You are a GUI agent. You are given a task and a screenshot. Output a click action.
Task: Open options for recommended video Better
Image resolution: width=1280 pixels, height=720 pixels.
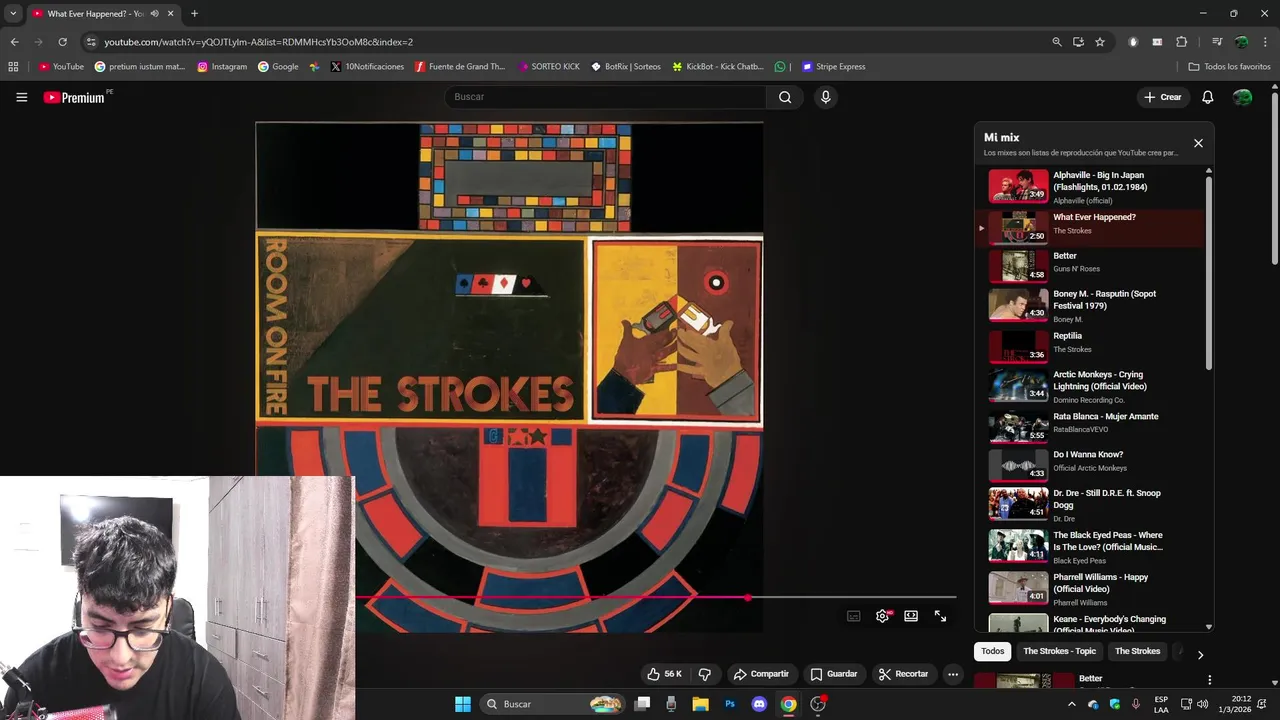(1209, 680)
